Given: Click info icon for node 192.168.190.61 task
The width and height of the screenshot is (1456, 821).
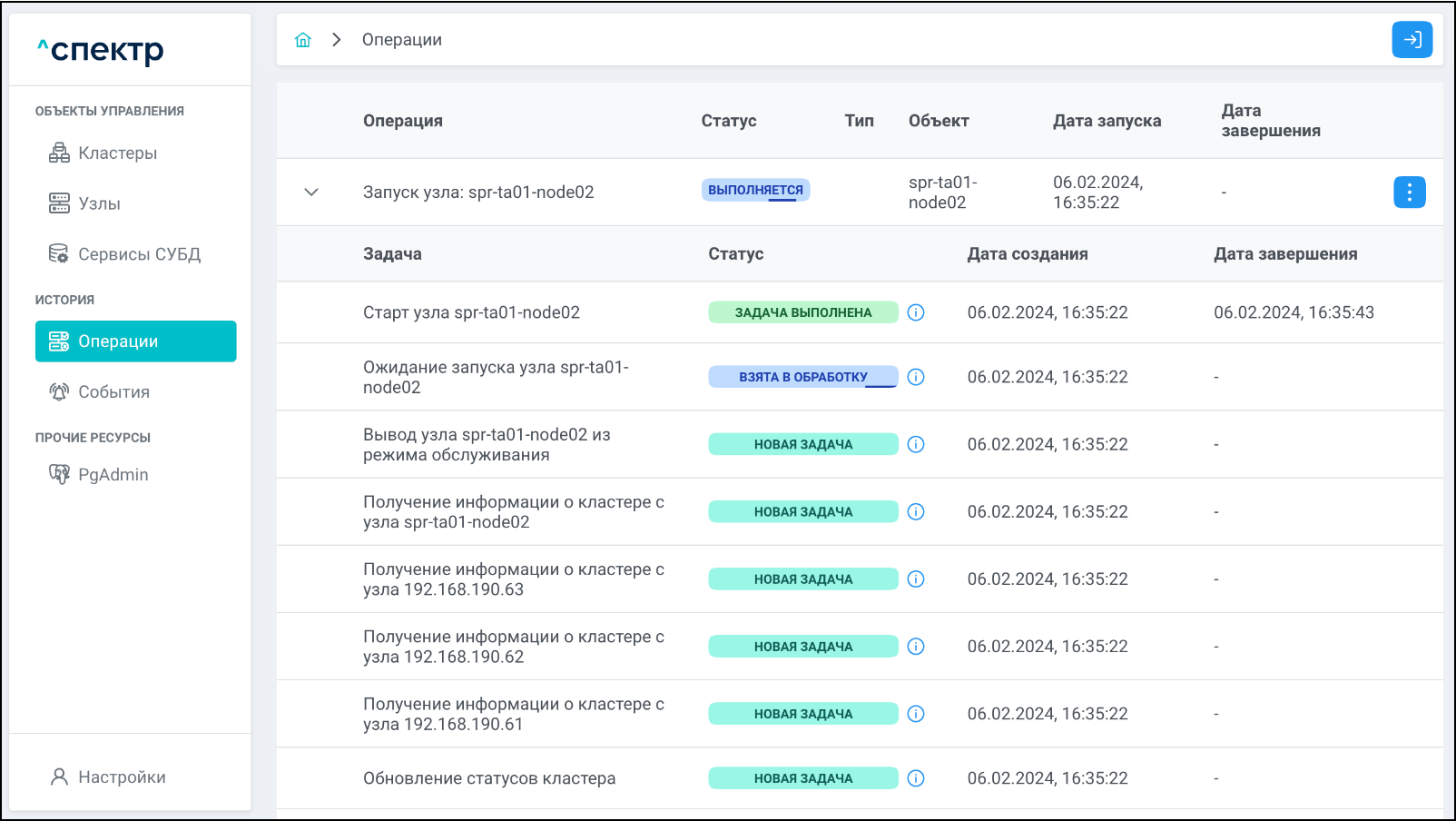Looking at the screenshot, I should [916, 714].
